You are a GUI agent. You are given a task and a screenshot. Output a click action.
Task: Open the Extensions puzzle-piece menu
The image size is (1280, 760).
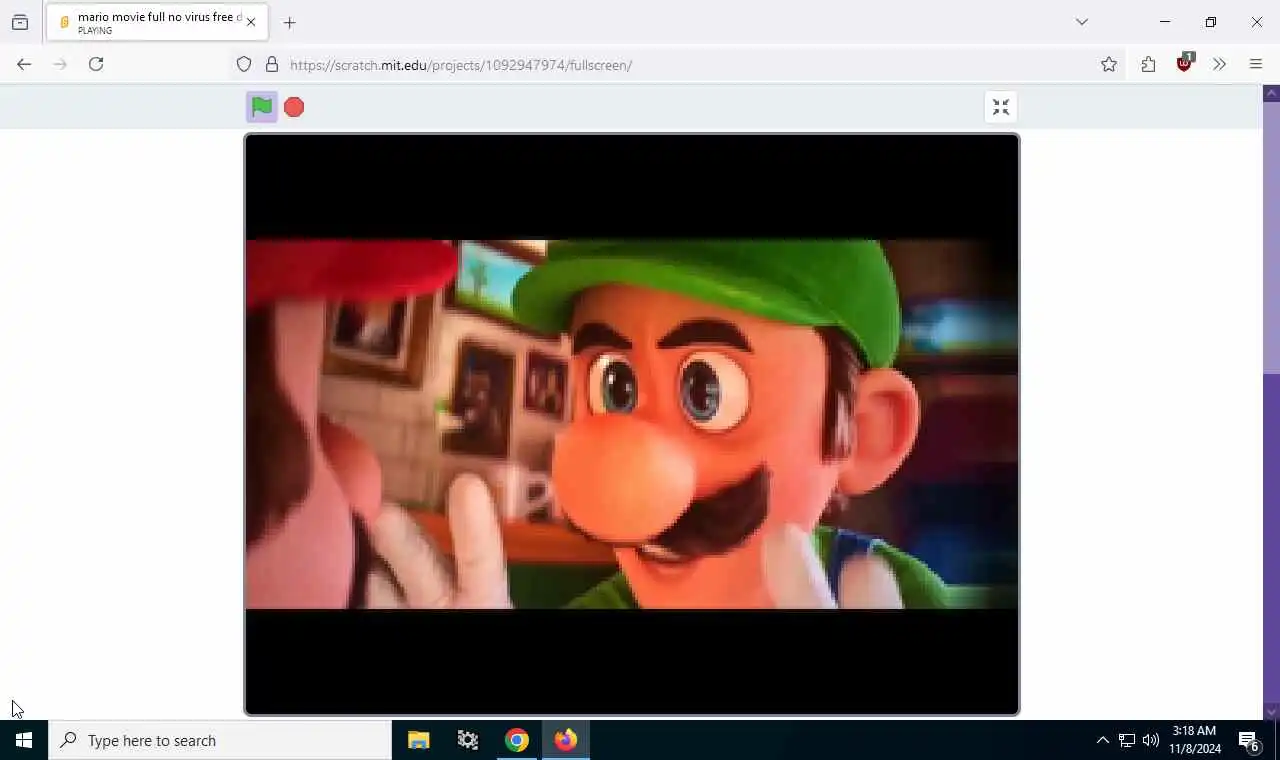point(1148,65)
